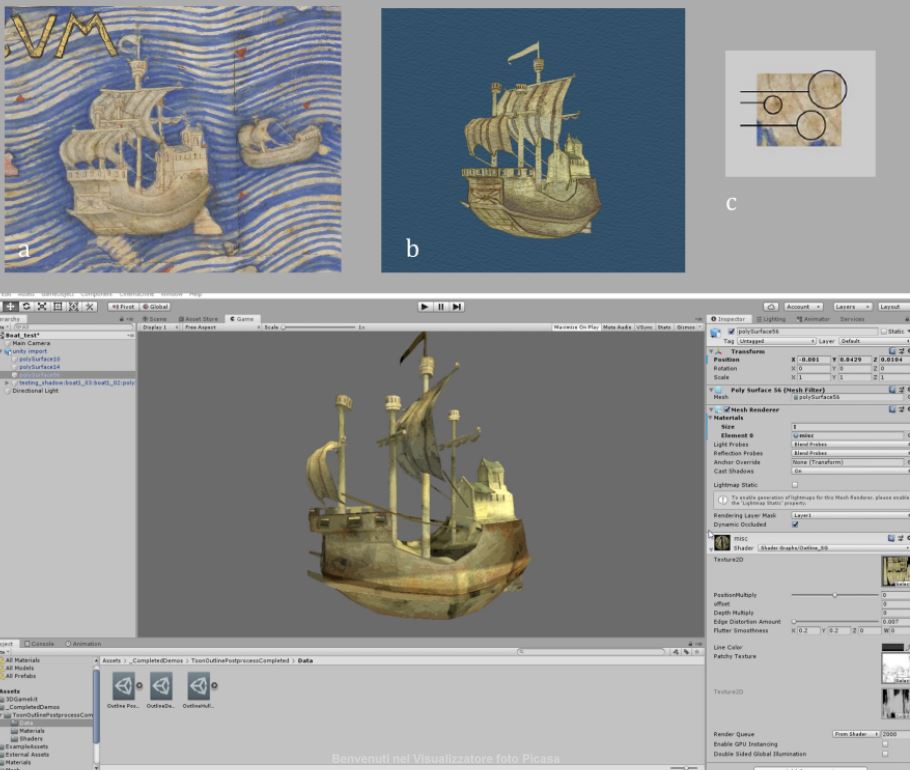Toggle polySurface56 active checkbox
Viewport: 910px width, 770px height.
(731, 331)
